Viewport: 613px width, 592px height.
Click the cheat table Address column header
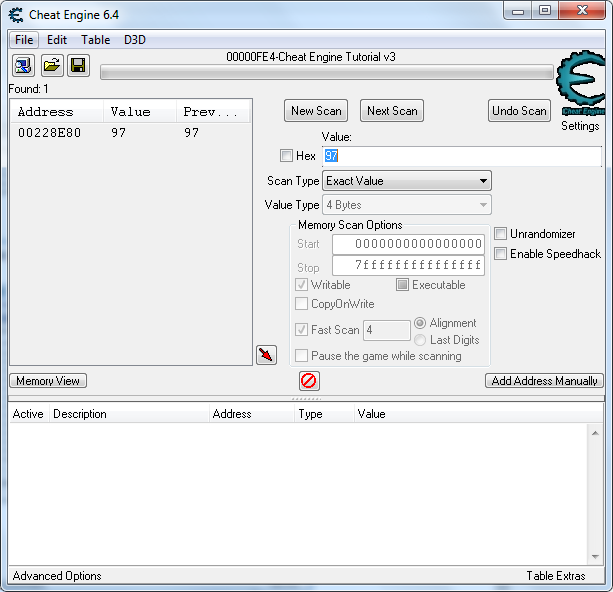click(252, 414)
